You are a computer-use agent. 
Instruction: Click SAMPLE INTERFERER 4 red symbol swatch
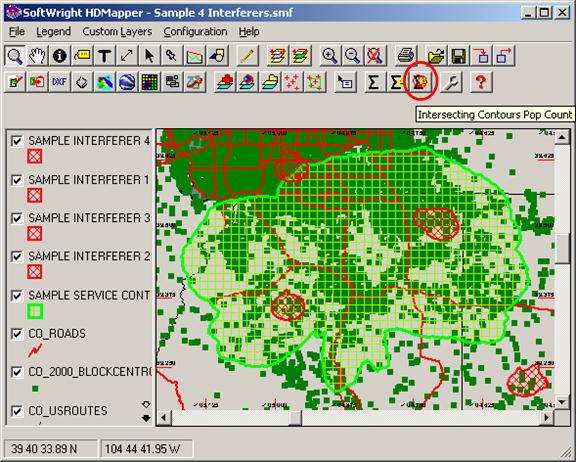tap(35, 156)
